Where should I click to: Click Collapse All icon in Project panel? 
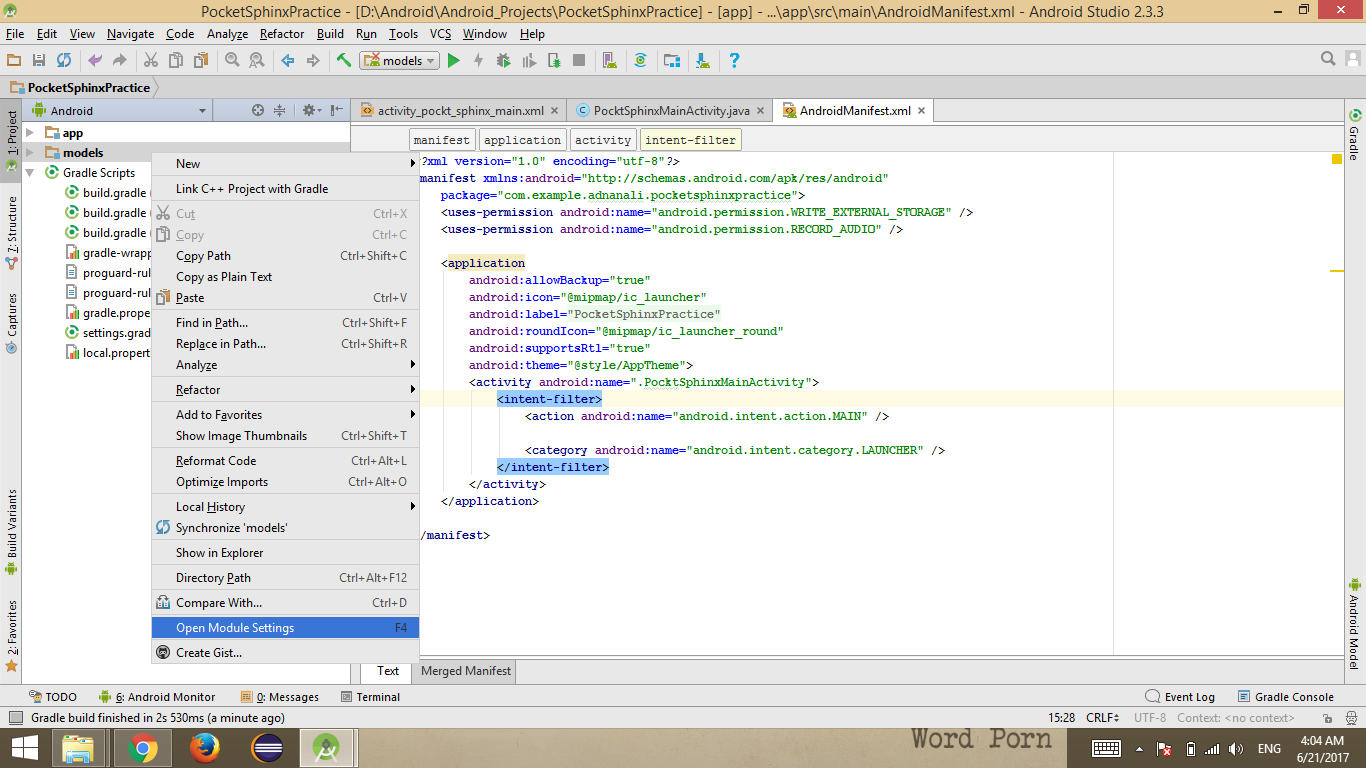pyautogui.click(x=280, y=110)
